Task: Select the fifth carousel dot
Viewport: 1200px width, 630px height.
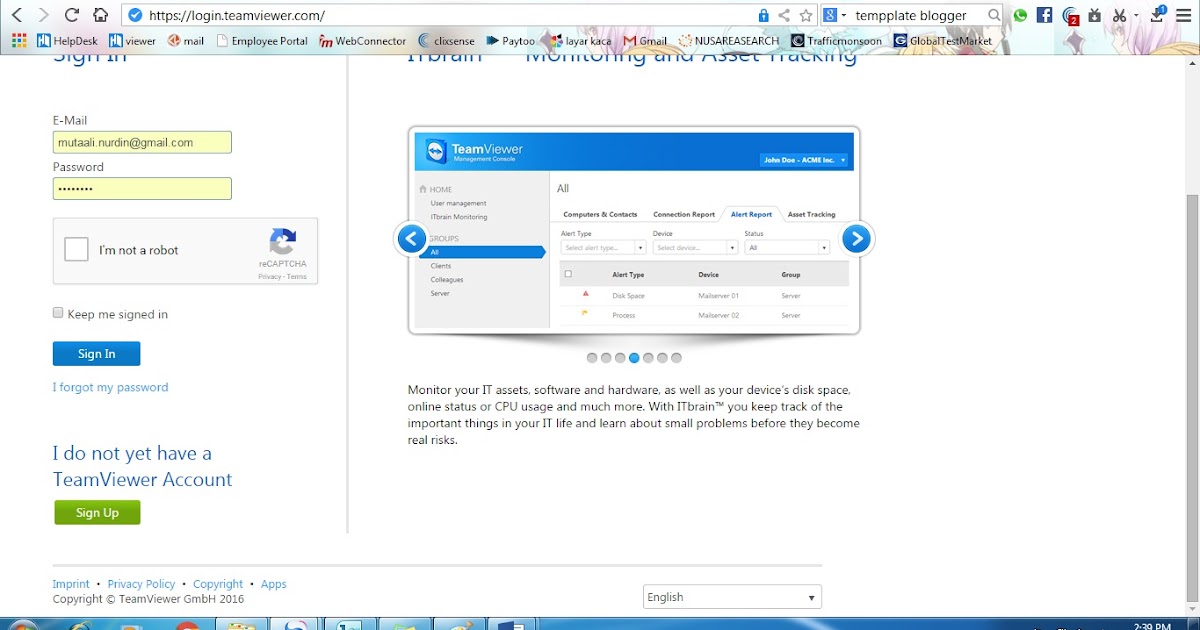Action: 648,357
